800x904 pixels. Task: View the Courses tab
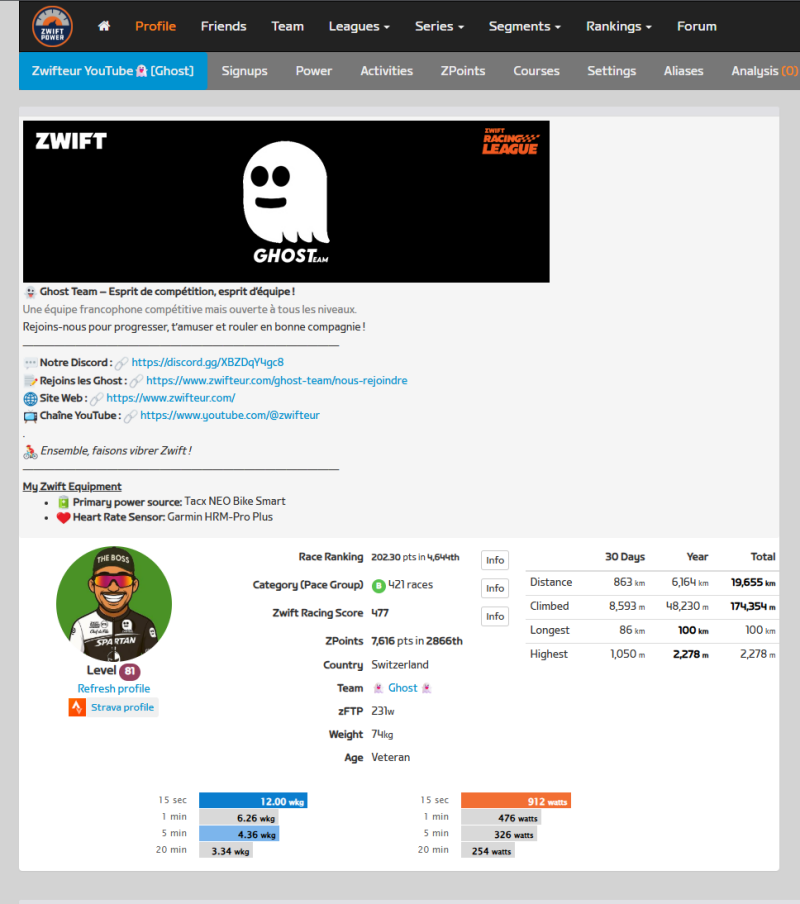click(537, 71)
